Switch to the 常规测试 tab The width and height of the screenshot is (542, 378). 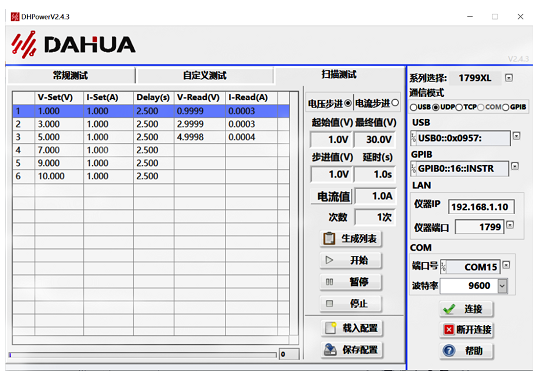71,75
